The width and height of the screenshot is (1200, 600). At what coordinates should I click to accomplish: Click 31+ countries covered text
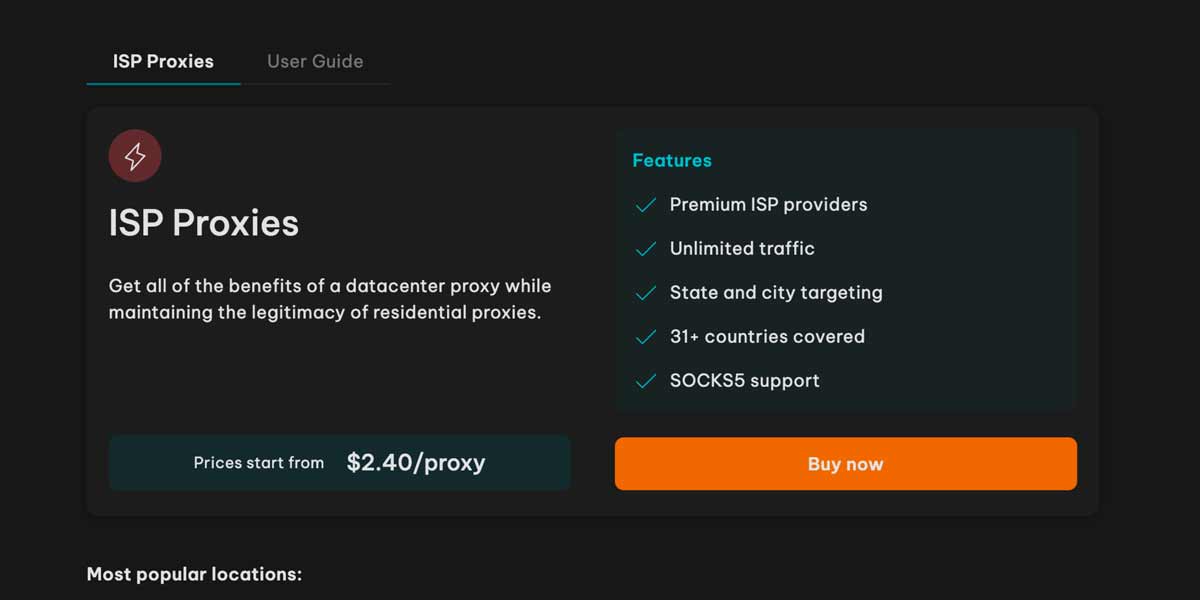point(767,336)
